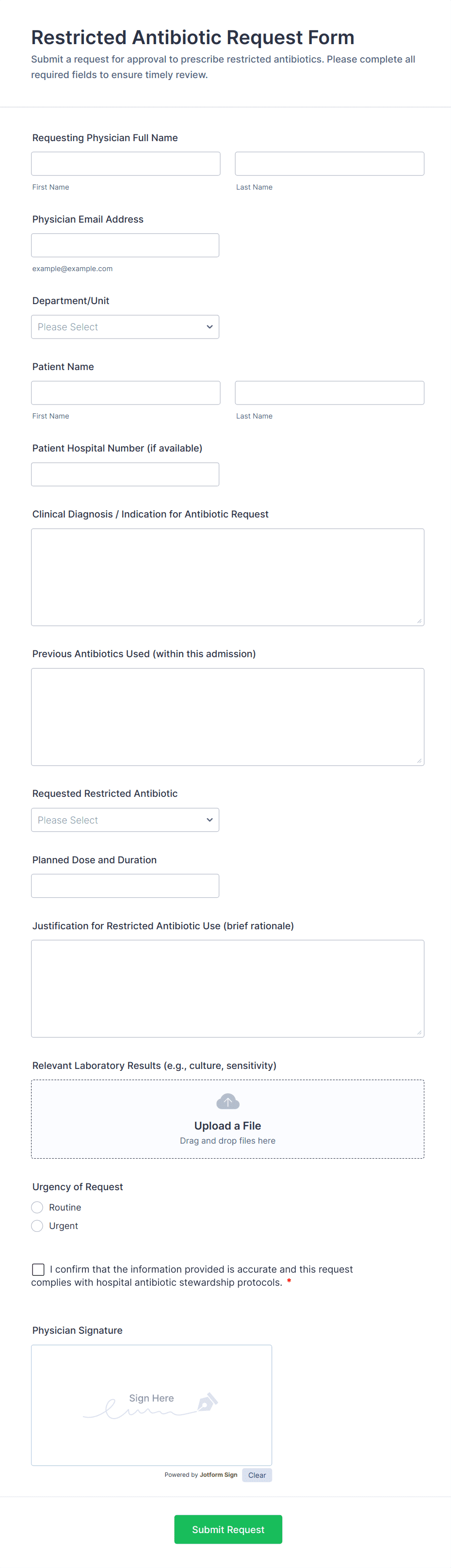Click the resize handle of the diagnosis textarea
The height and width of the screenshot is (1568, 451).
pos(419,620)
